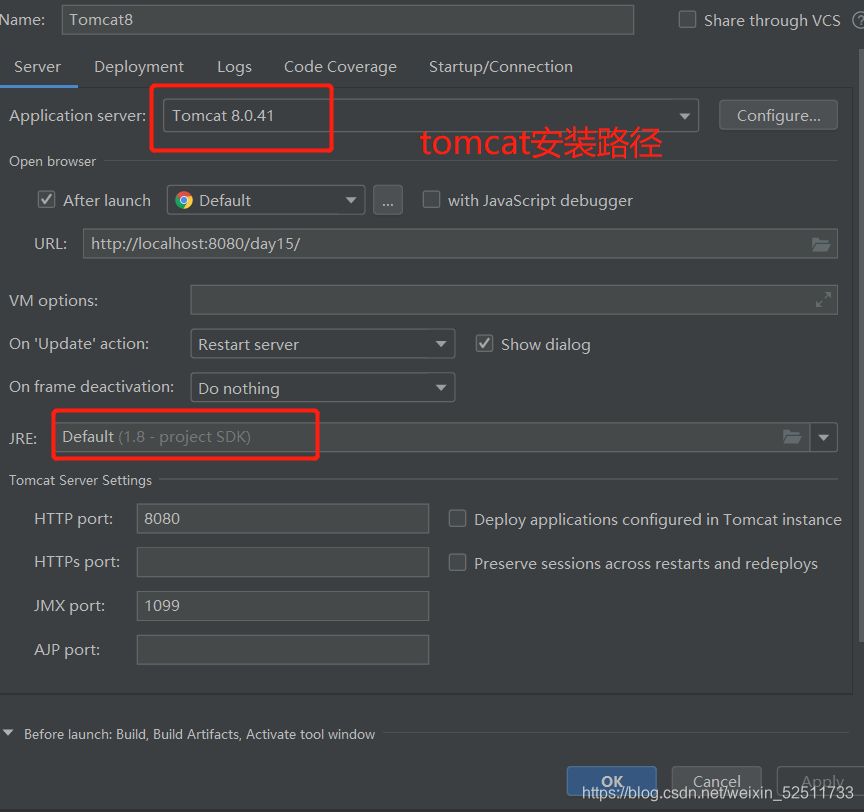This screenshot has height=812, width=864.
Task: Click the JMX port field 1099
Action: 283,606
